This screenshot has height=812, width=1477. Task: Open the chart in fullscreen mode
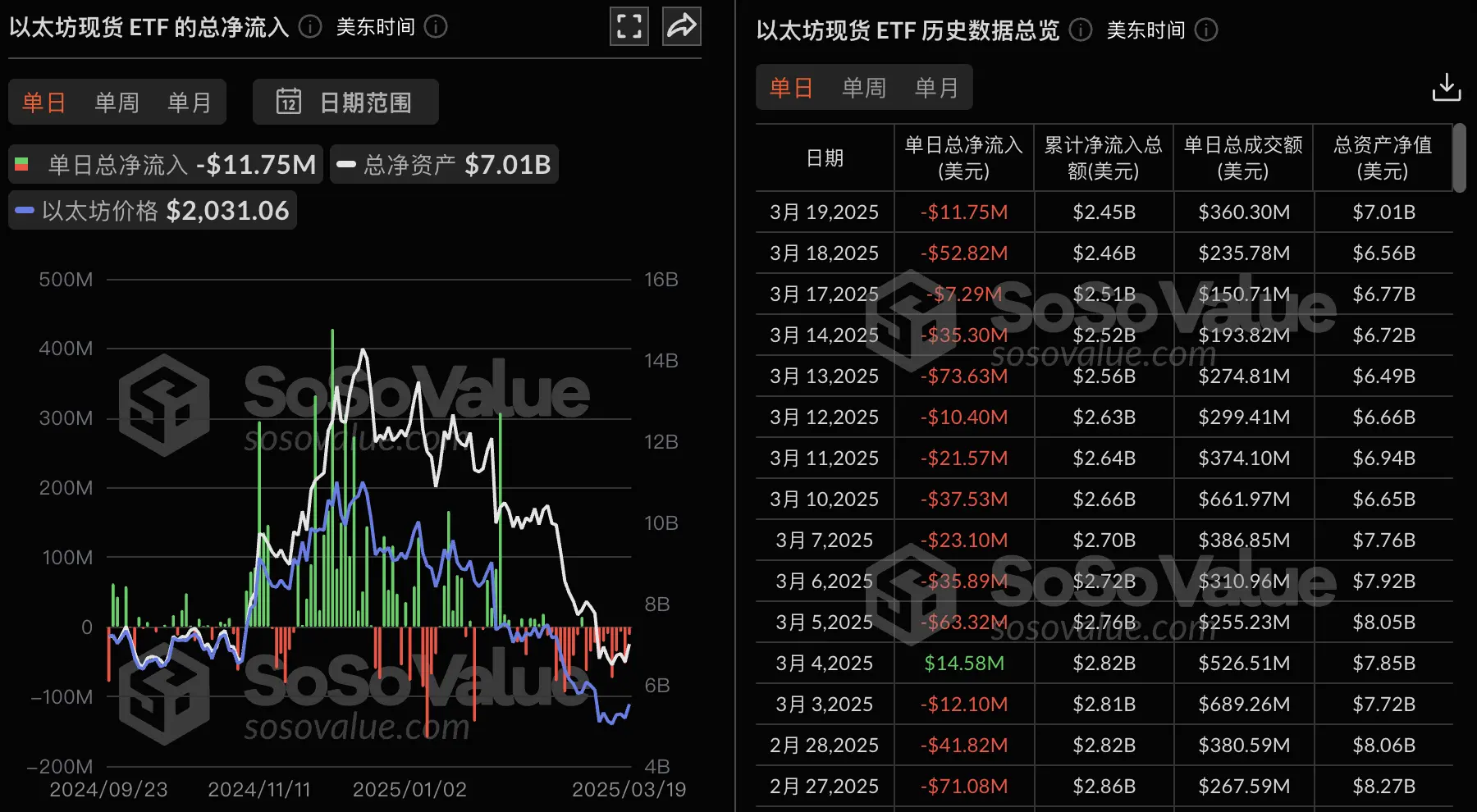pos(629,26)
